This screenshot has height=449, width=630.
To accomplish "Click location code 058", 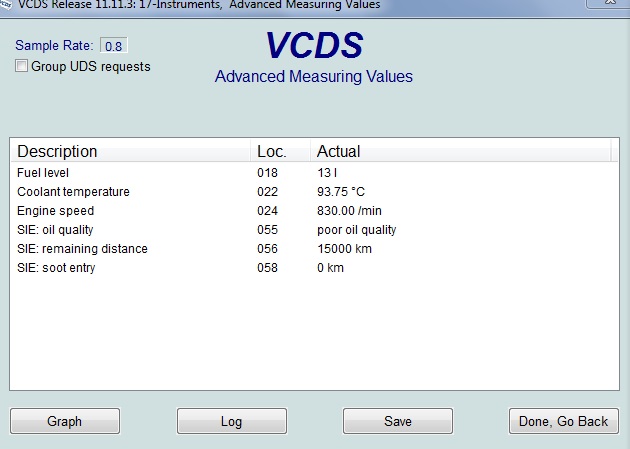I will [x=267, y=267].
